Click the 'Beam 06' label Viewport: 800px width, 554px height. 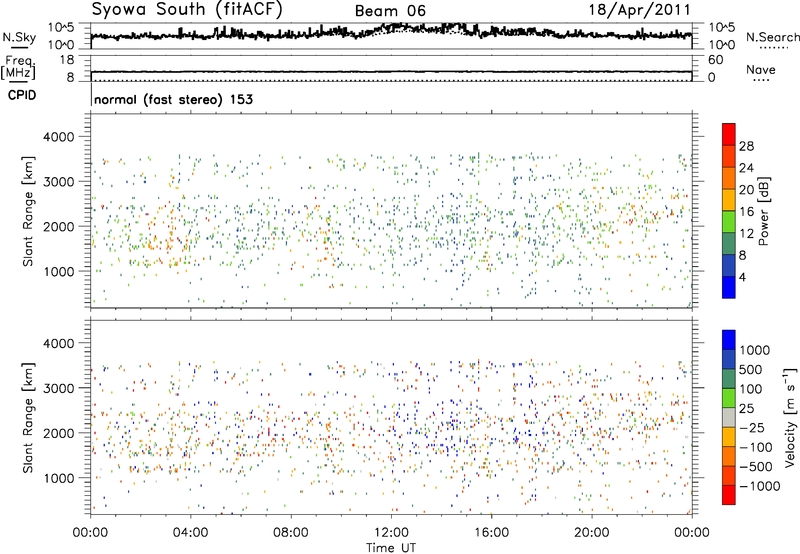390,11
